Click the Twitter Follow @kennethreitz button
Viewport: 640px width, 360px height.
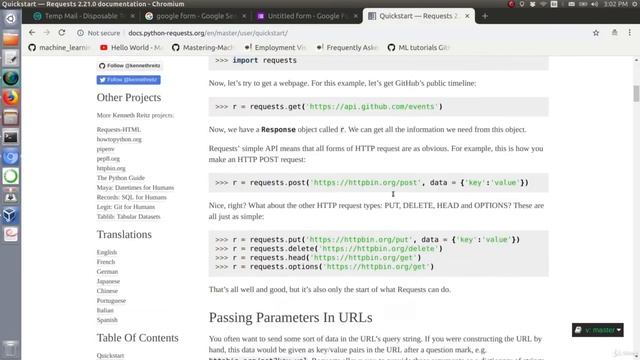(x=129, y=80)
